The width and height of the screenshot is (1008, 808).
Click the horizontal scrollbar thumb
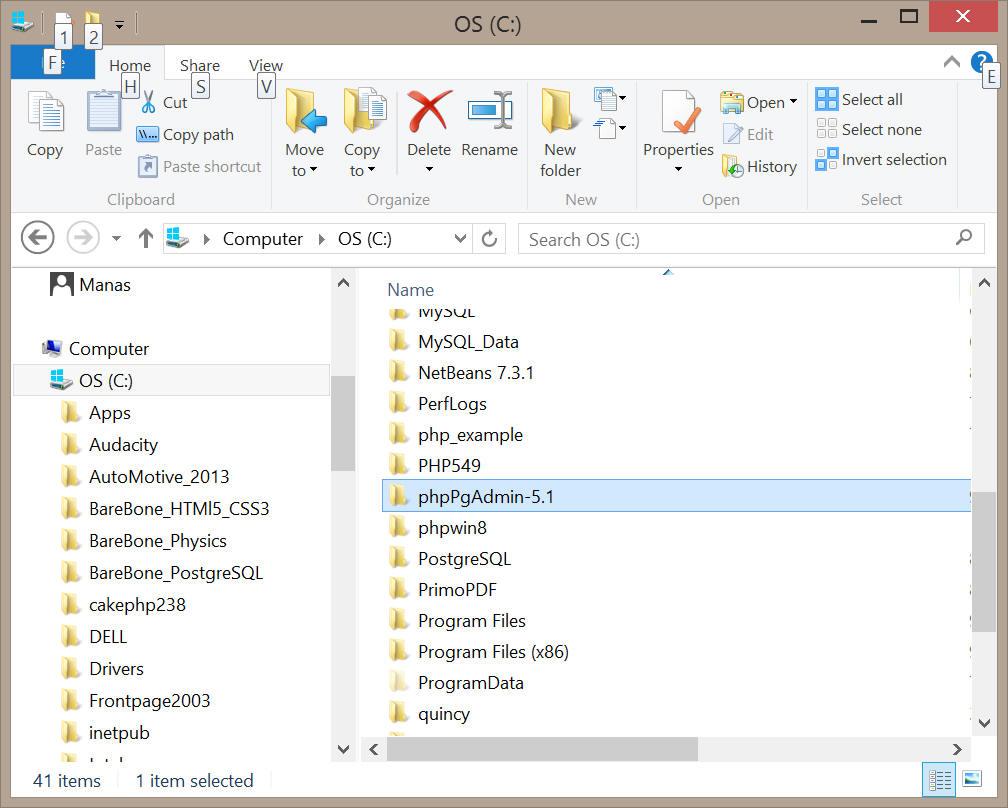point(542,749)
